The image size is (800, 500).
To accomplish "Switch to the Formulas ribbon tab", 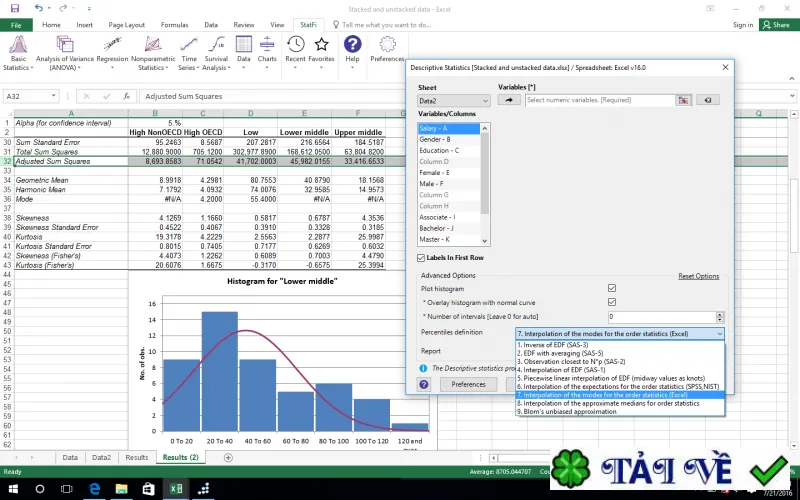I will 174,24.
